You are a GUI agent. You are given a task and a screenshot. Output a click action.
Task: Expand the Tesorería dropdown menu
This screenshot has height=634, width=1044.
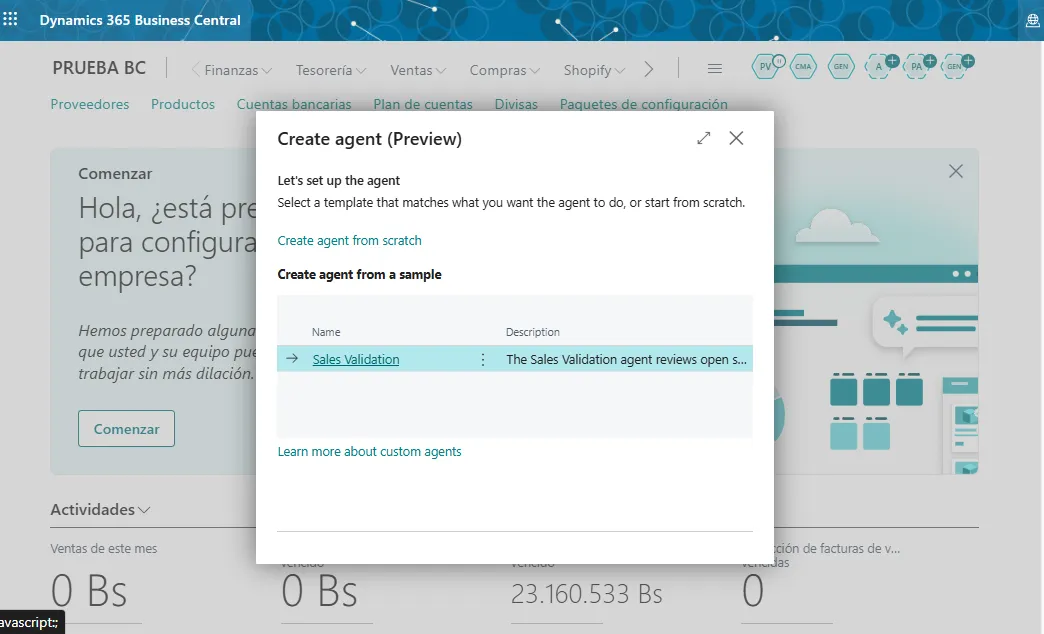point(331,70)
